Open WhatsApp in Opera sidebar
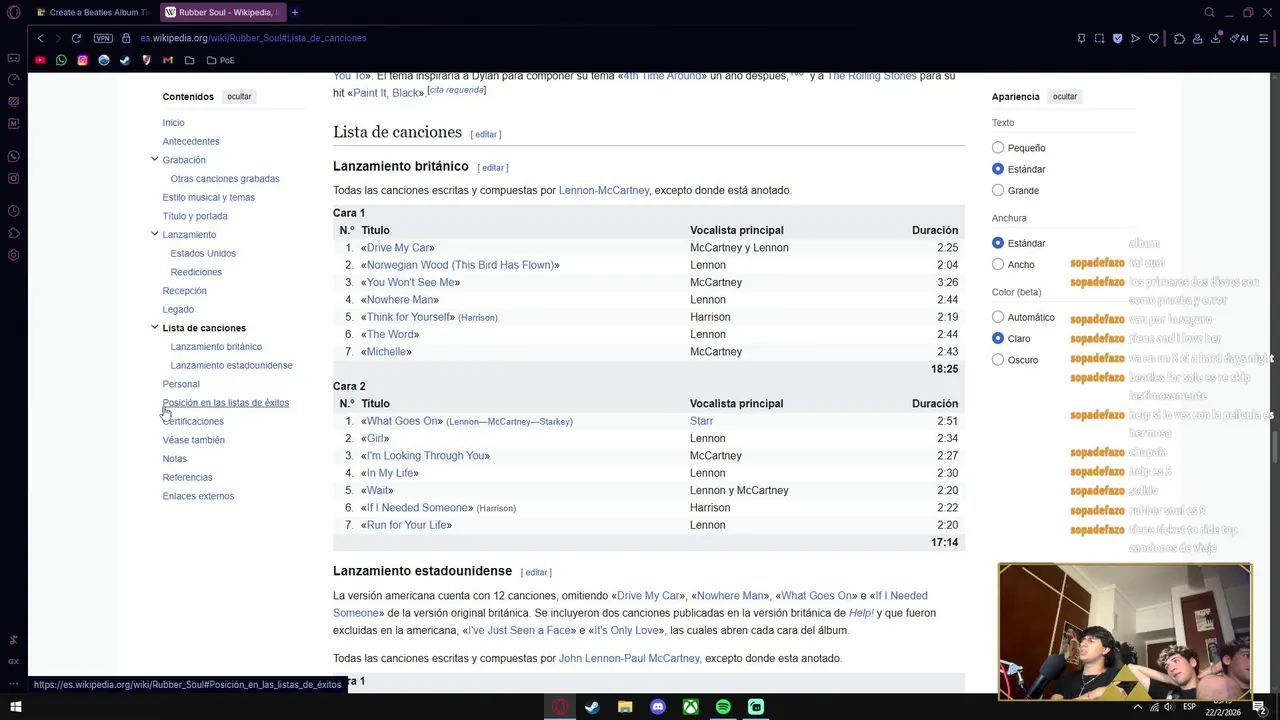Image resolution: width=1280 pixels, height=720 pixels. (x=13, y=156)
